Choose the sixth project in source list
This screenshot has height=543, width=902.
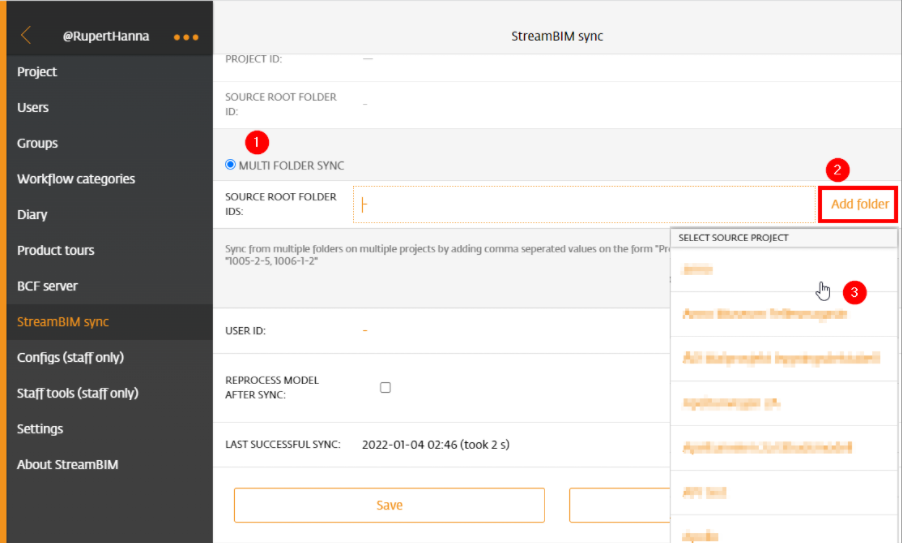[784, 492]
